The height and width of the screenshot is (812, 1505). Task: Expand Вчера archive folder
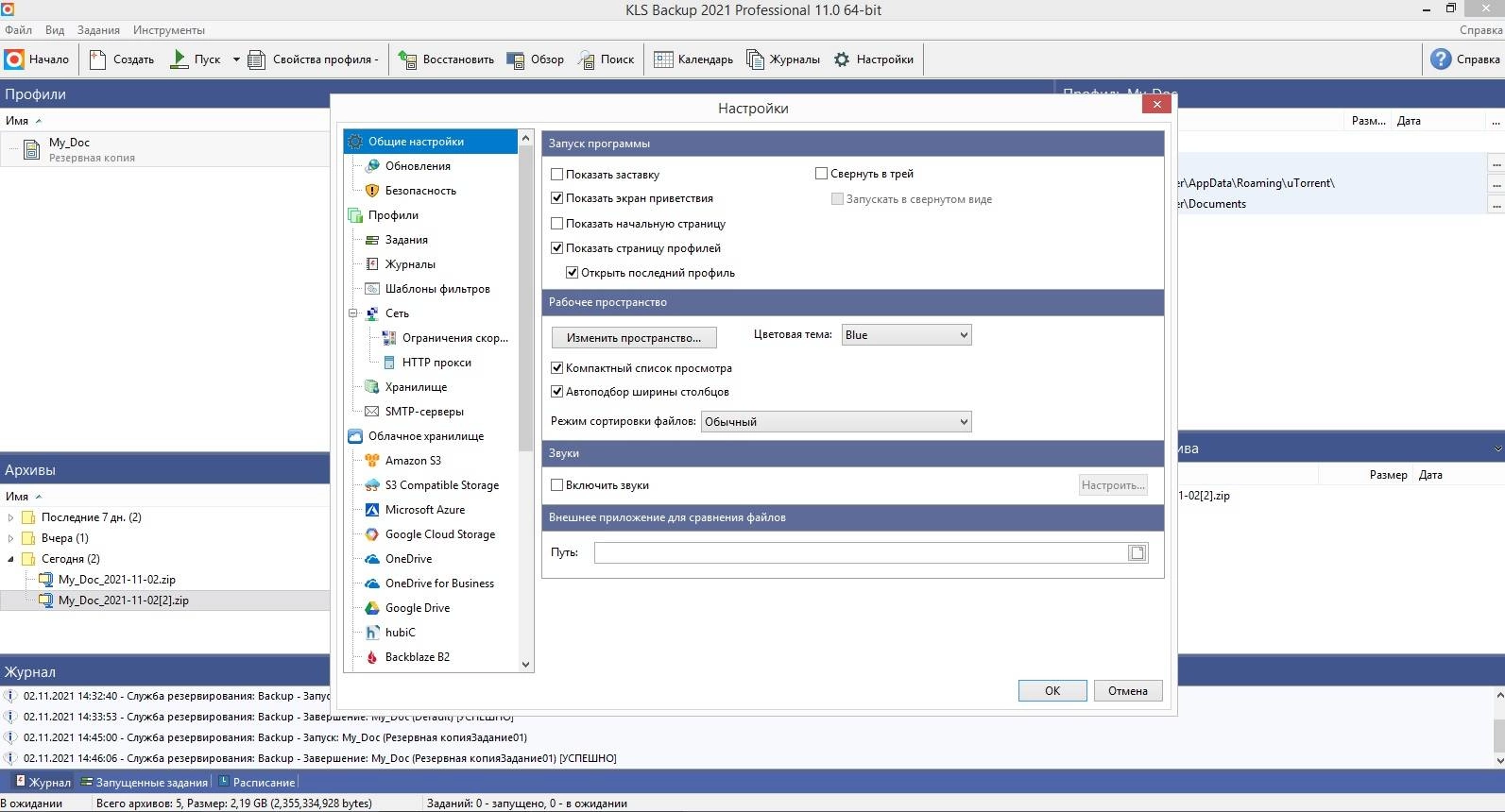(x=10, y=538)
